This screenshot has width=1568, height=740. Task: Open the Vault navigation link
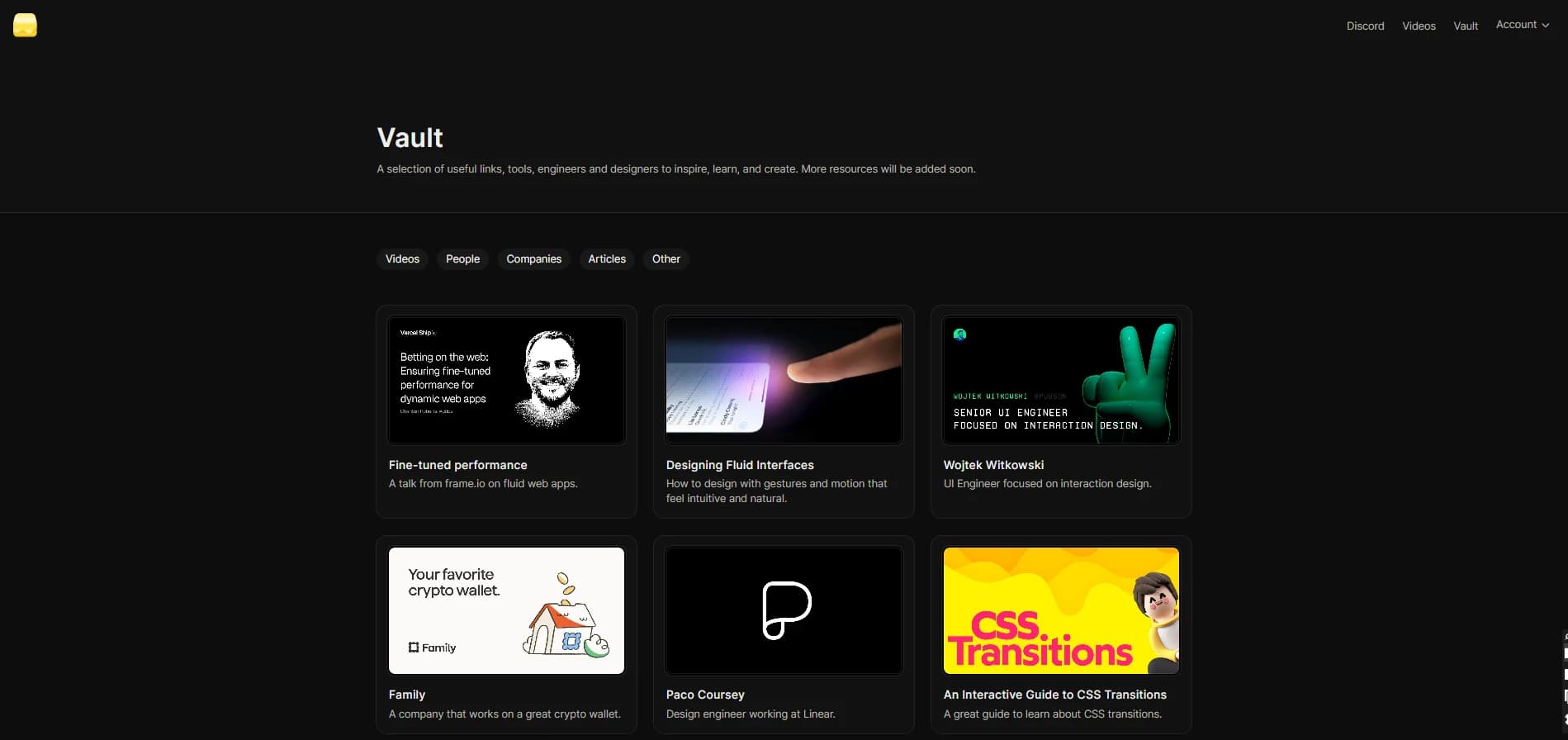1466,26
